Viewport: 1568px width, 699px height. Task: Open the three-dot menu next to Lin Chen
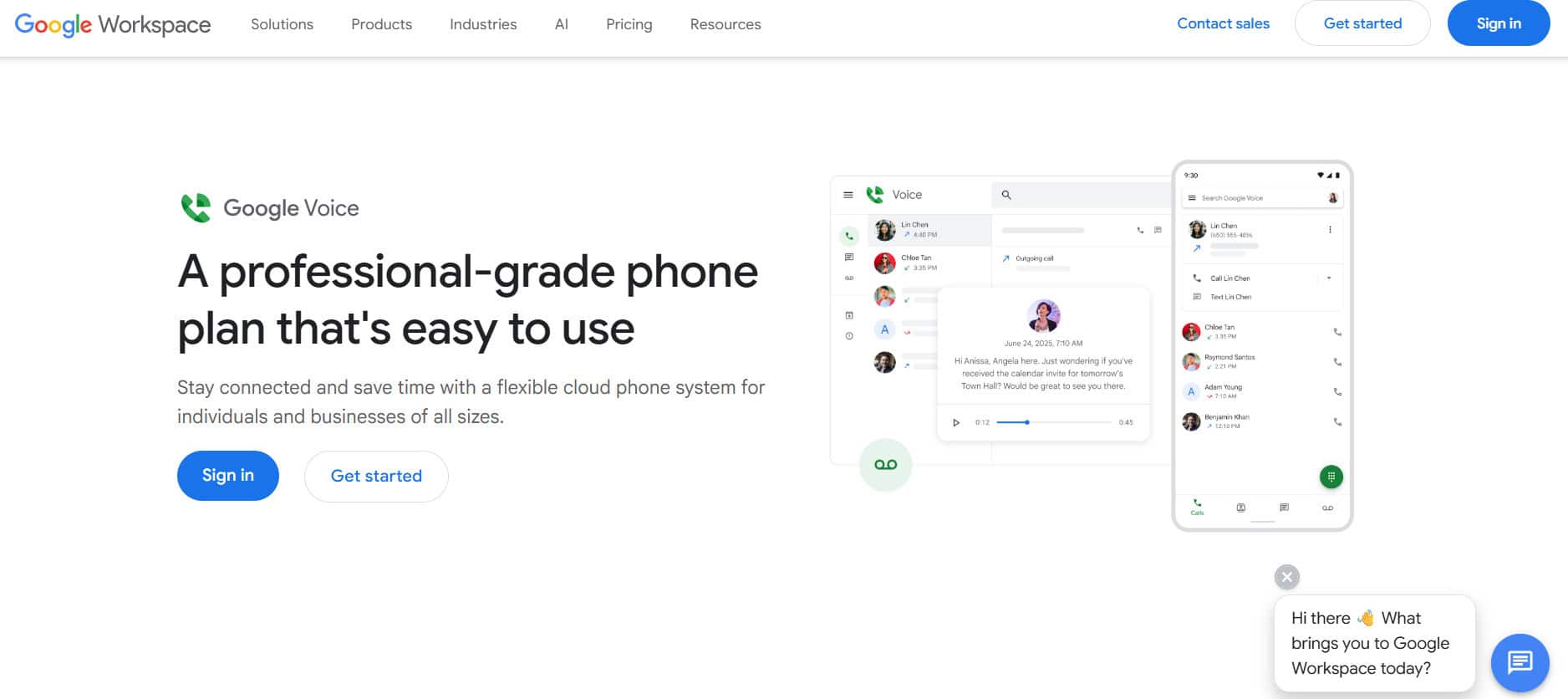[1330, 229]
